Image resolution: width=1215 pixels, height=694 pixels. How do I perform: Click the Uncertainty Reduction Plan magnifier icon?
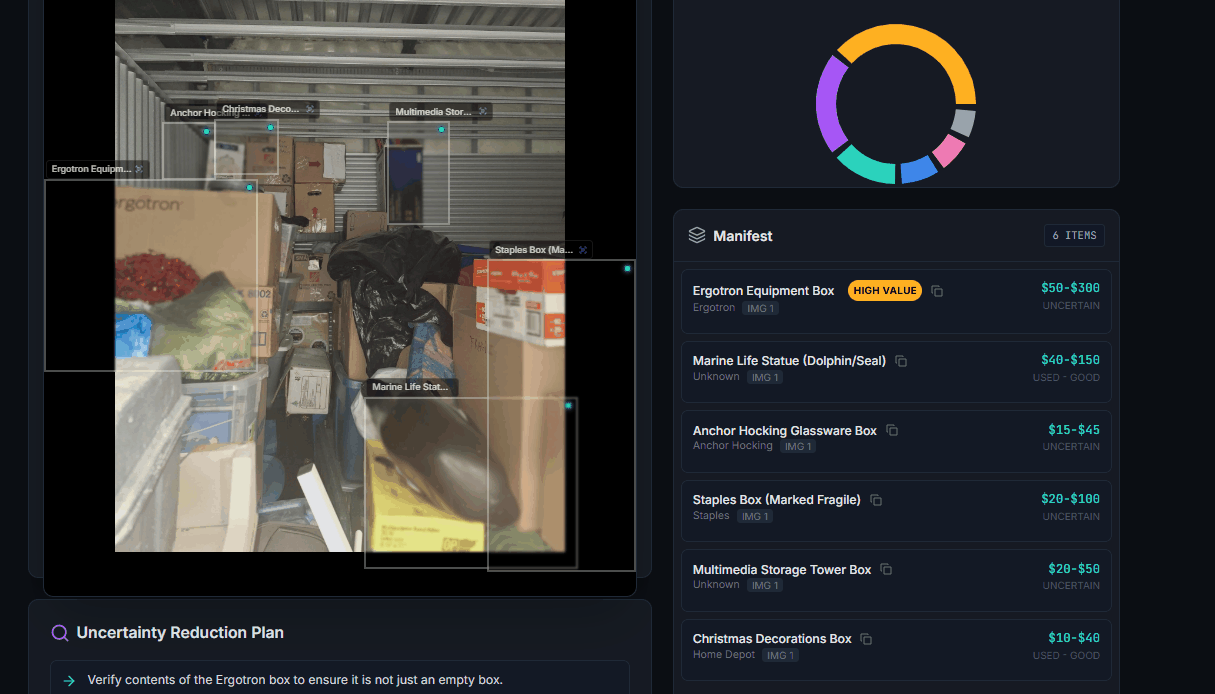tap(60, 633)
